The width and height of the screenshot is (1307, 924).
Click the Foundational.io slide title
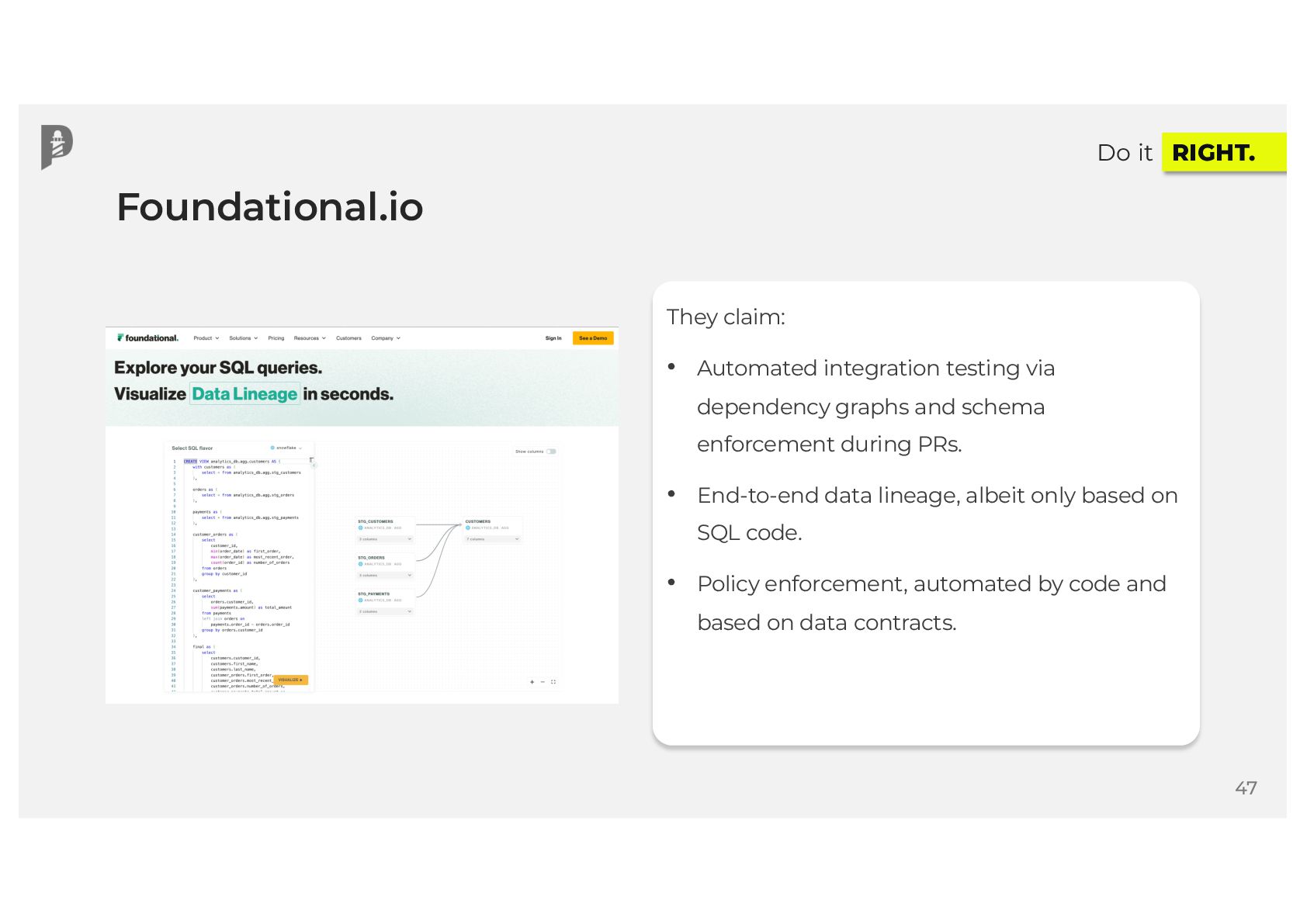pos(270,207)
